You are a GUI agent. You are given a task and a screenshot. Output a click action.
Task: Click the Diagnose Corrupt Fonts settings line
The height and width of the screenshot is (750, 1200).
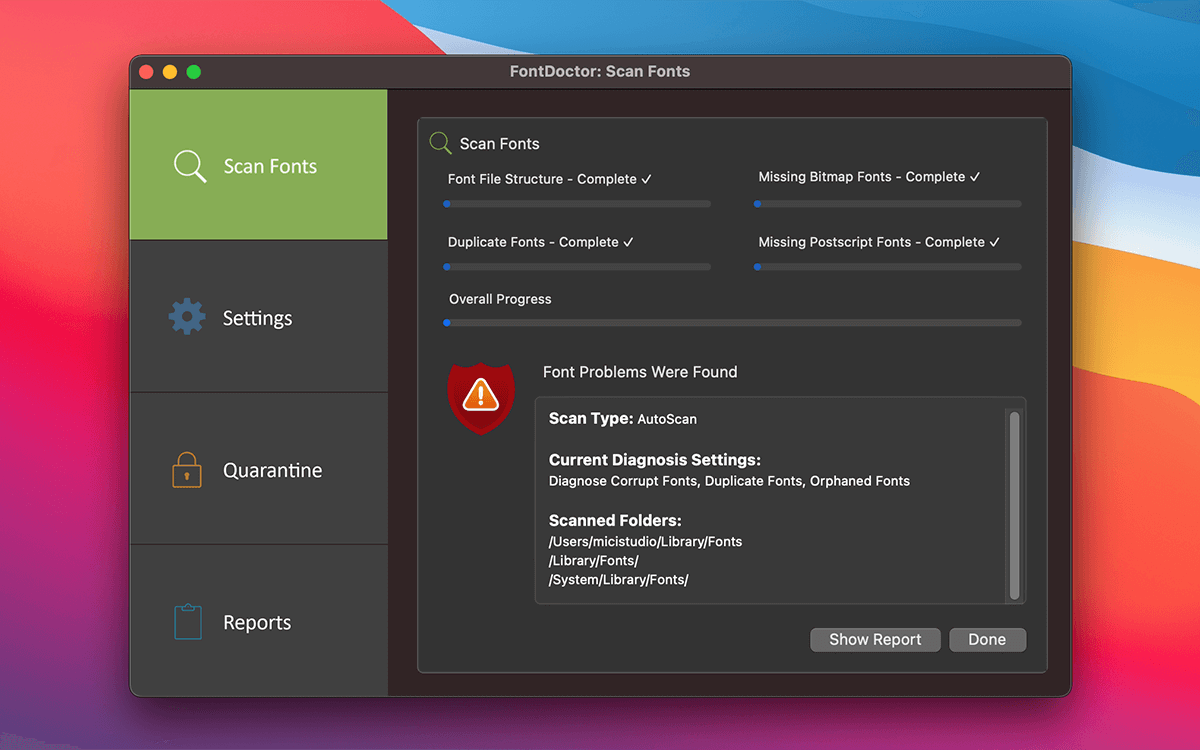729,481
